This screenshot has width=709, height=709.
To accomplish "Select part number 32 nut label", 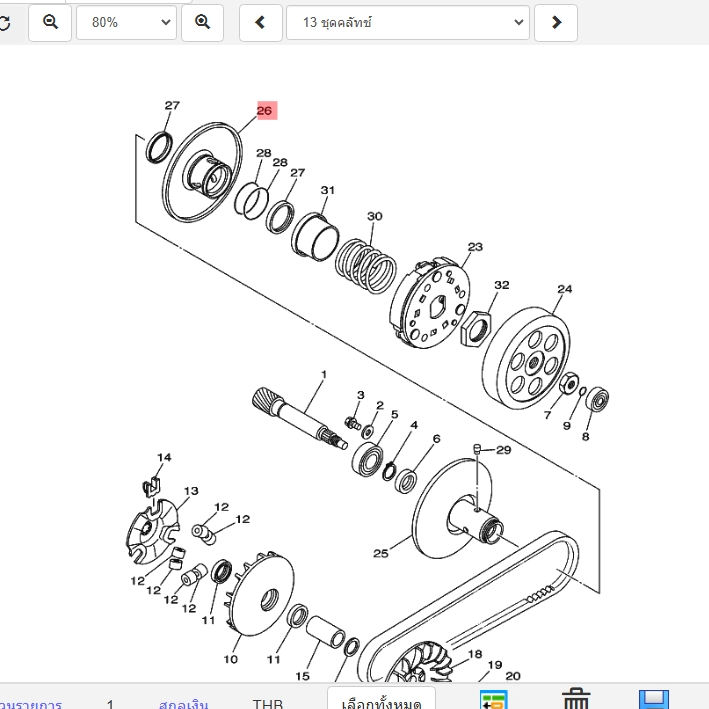I will coord(501,285).
